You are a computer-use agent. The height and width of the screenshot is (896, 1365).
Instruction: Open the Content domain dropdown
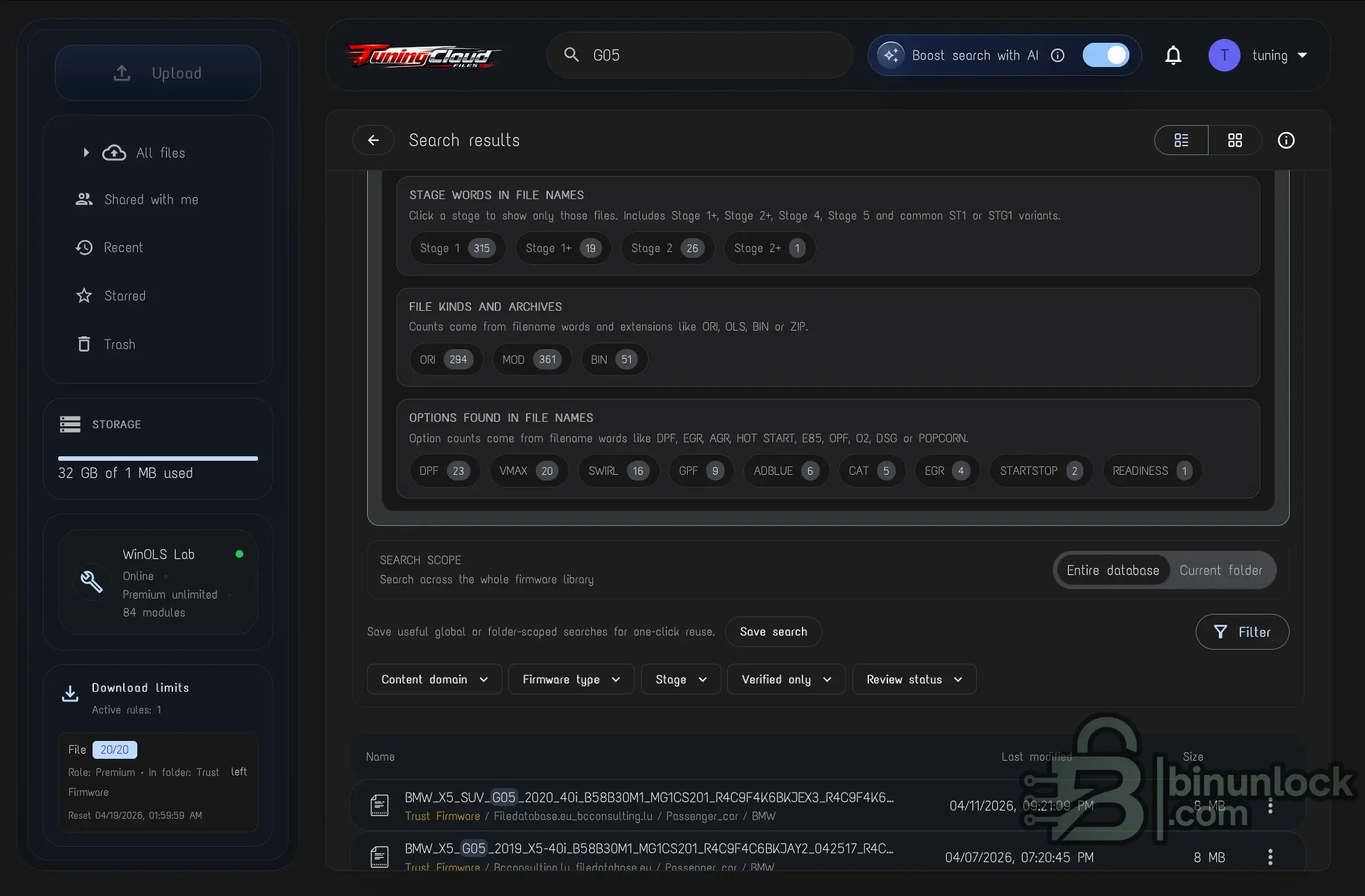click(x=434, y=679)
